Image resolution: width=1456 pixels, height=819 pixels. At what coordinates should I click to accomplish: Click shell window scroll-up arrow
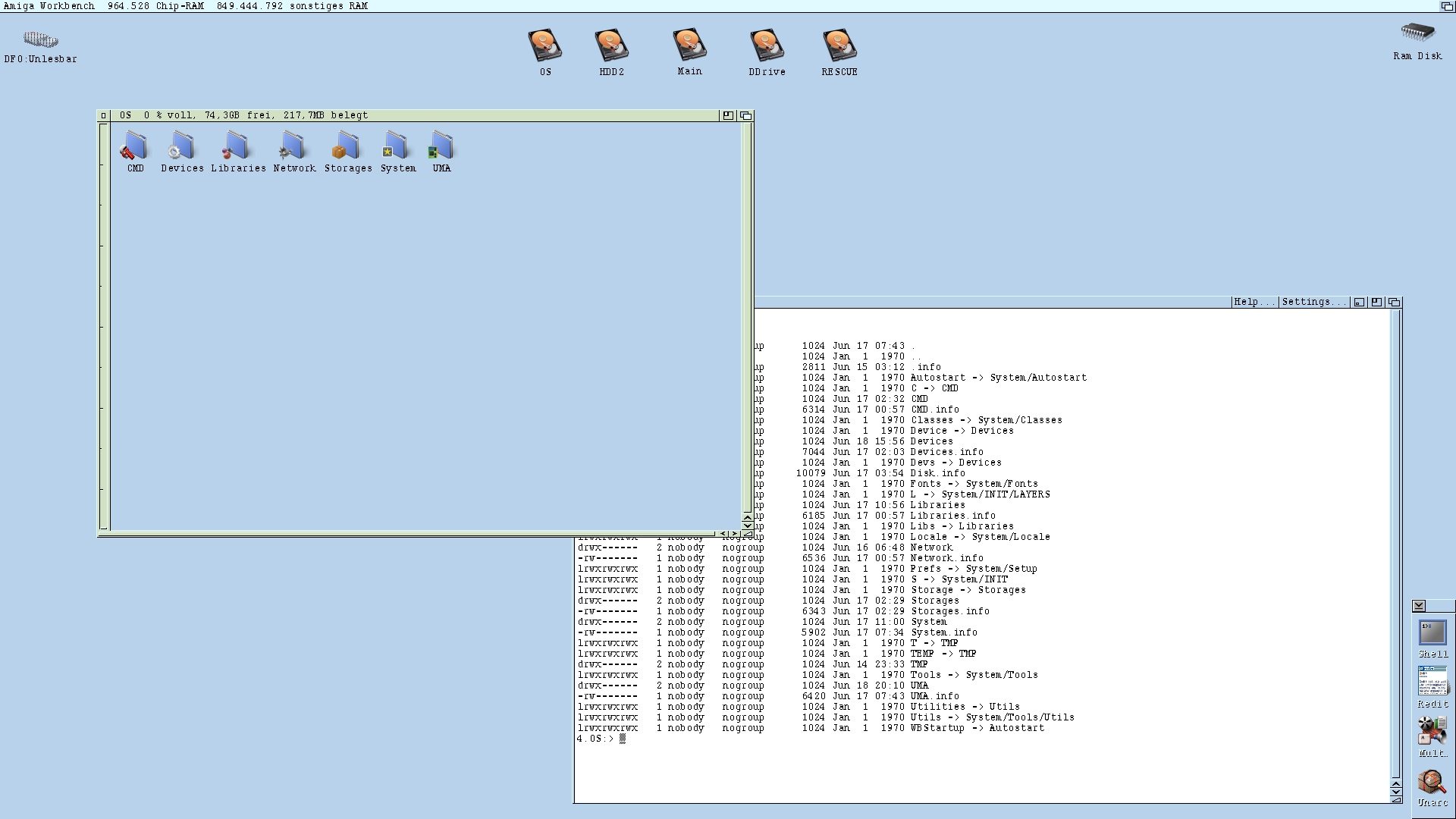1395,783
